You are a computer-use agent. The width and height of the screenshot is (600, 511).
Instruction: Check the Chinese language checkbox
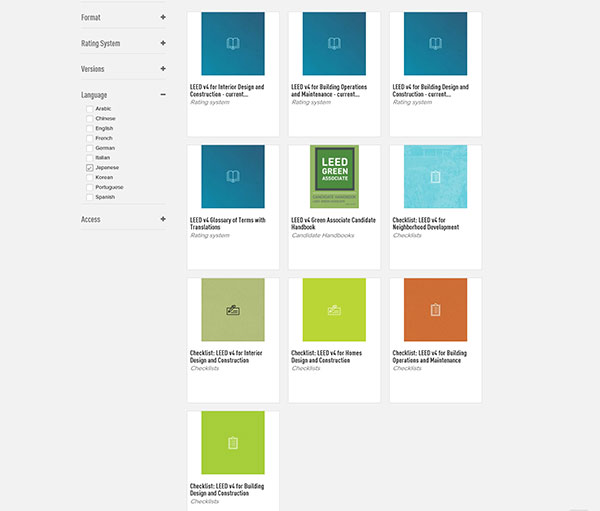coord(90,119)
